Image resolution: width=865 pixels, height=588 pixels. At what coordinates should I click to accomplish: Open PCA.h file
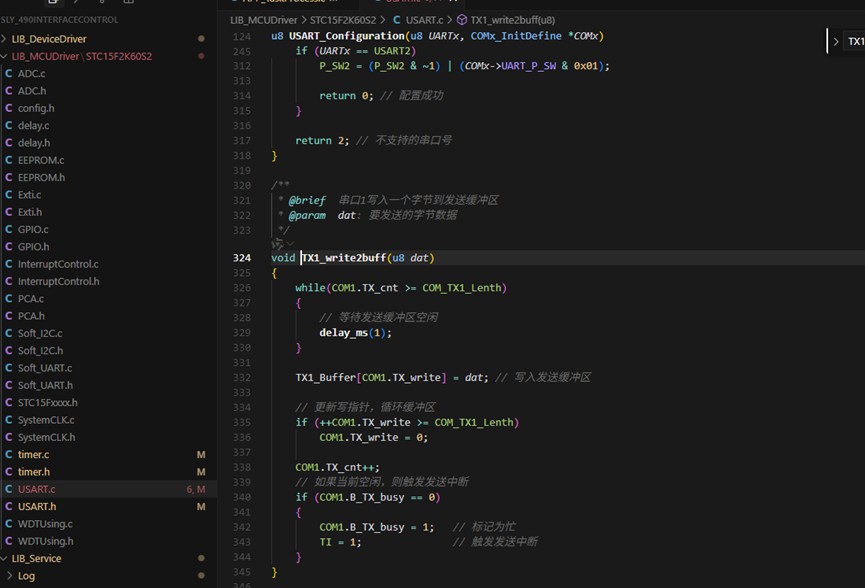point(31,316)
